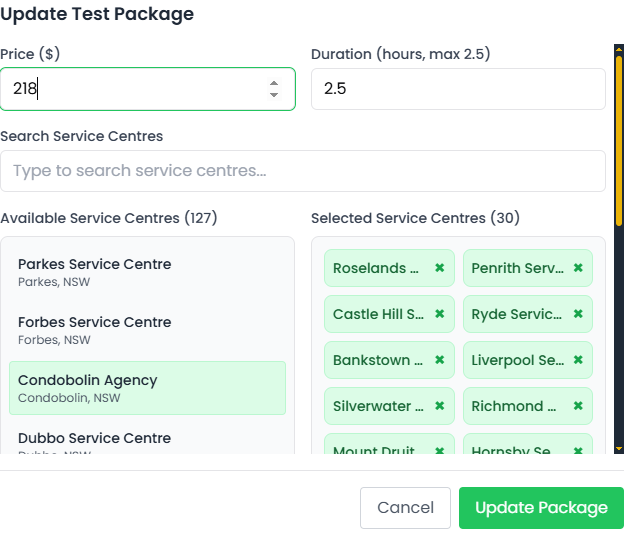Remove Bankstown service centre chip
This screenshot has width=626, height=538.
(439, 360)
